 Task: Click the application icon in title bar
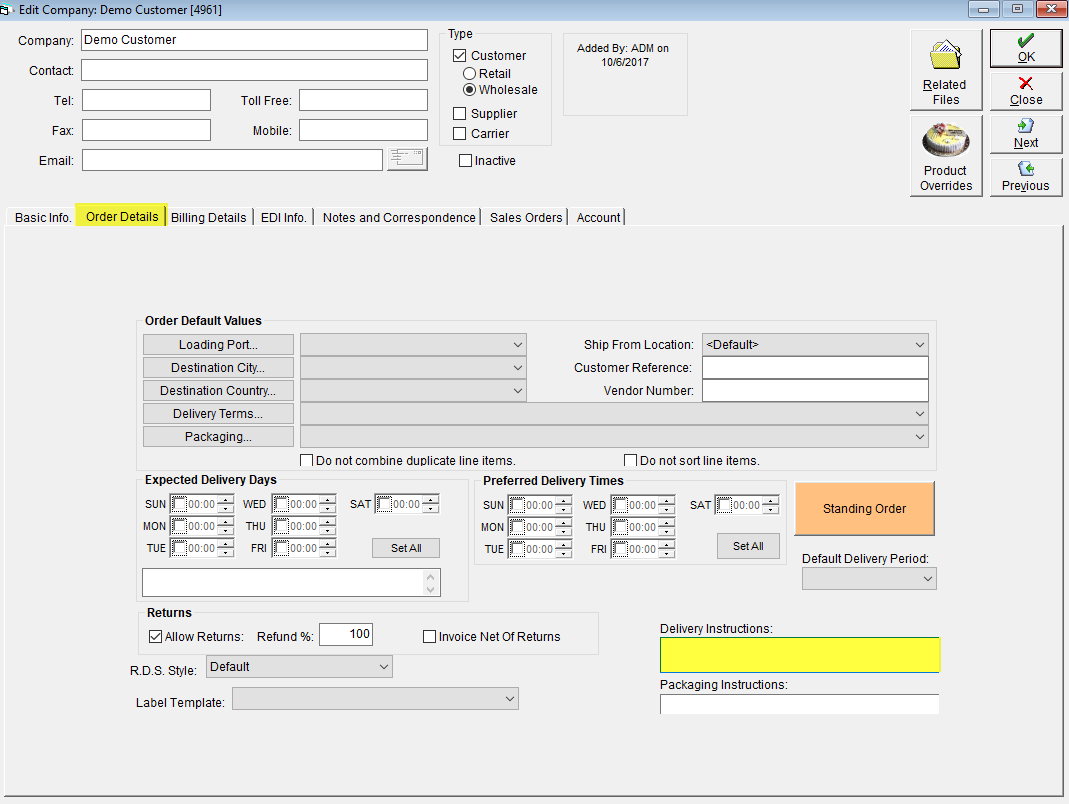pyautogui.click(x=5, y=10)
